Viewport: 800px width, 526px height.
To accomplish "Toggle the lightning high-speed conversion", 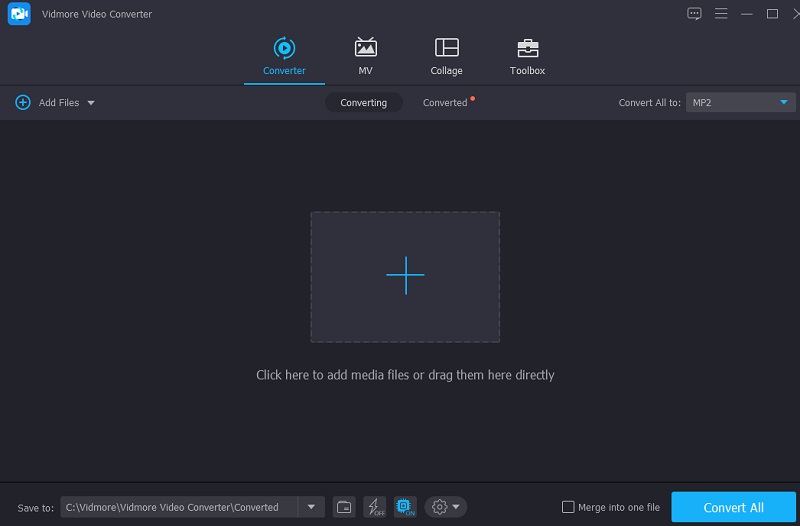I will click(x=374, y=507).
